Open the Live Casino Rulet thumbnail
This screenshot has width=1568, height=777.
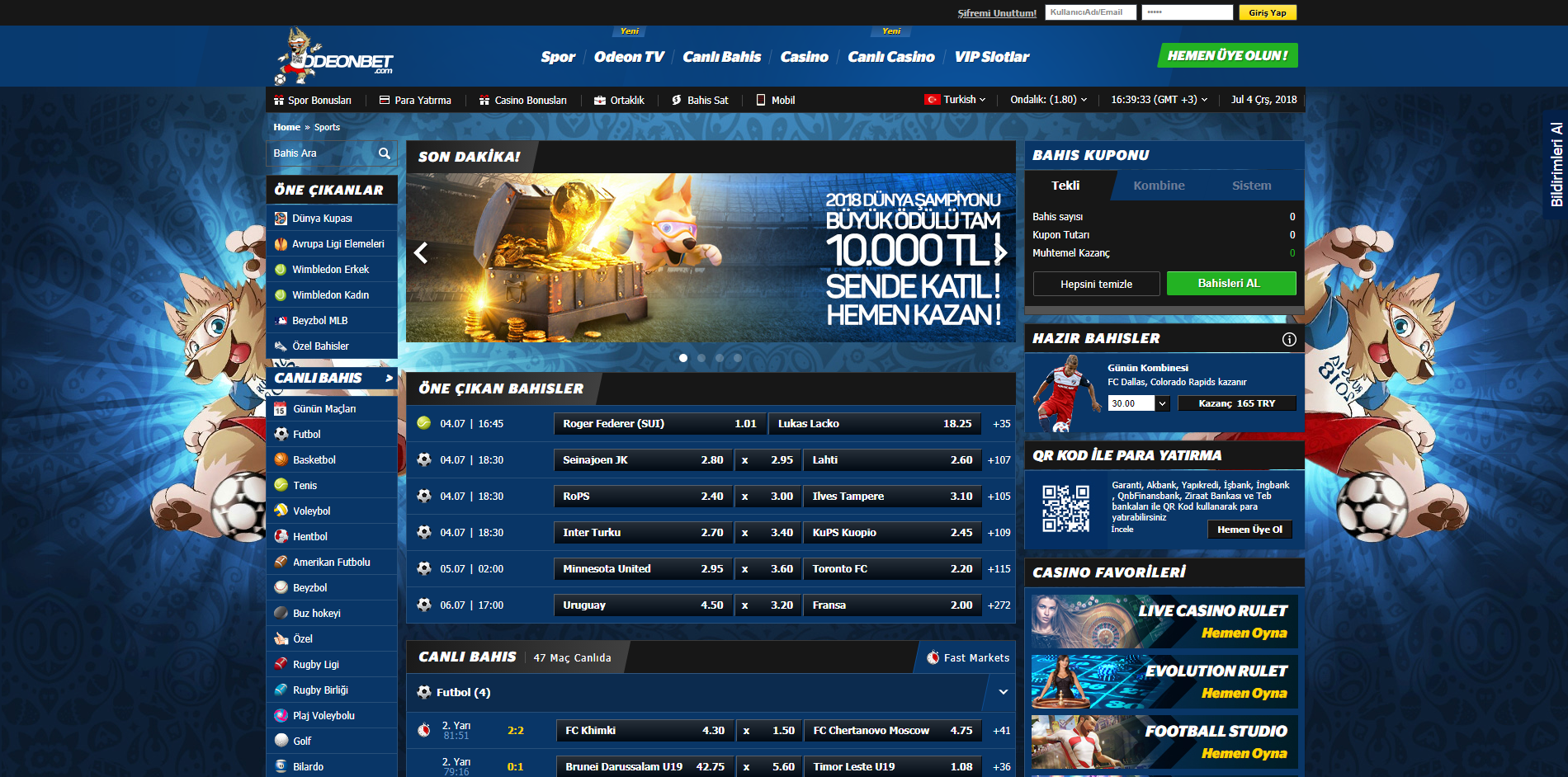(x=1164, y=621)
